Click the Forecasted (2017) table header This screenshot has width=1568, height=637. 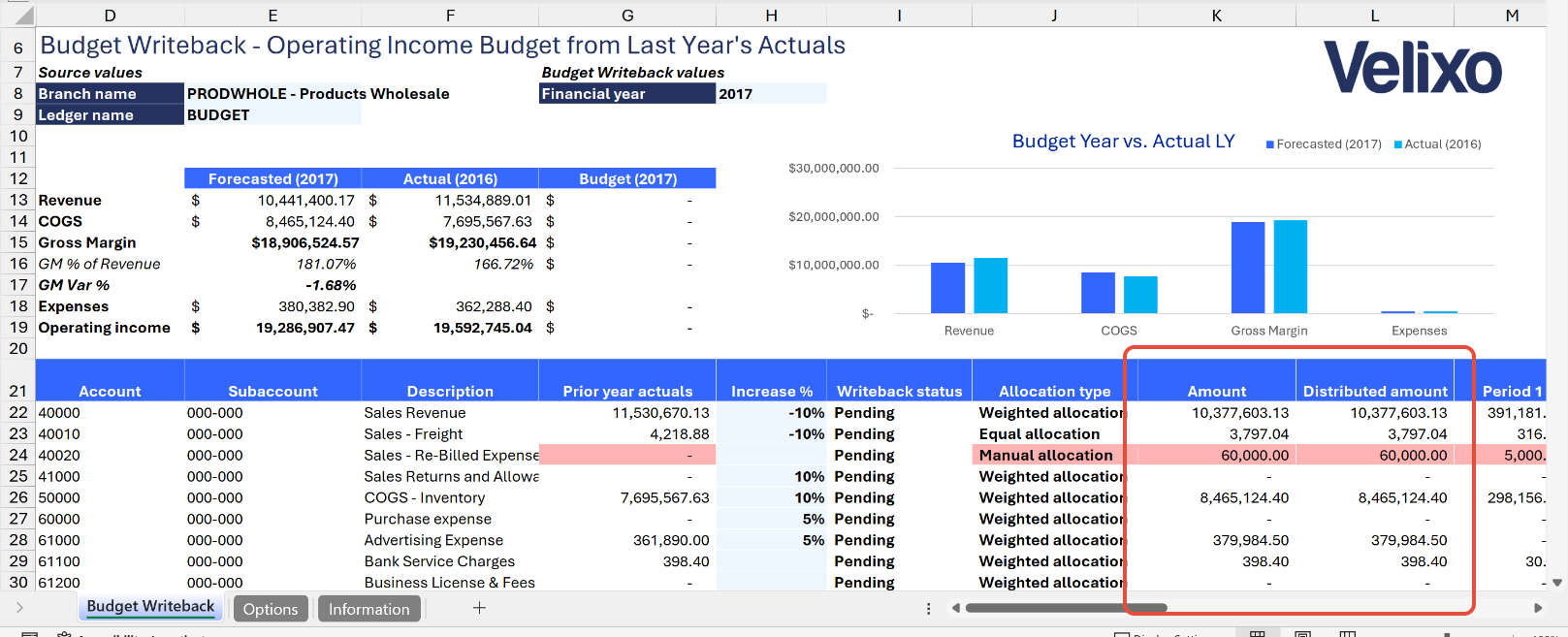click(272, 178)
